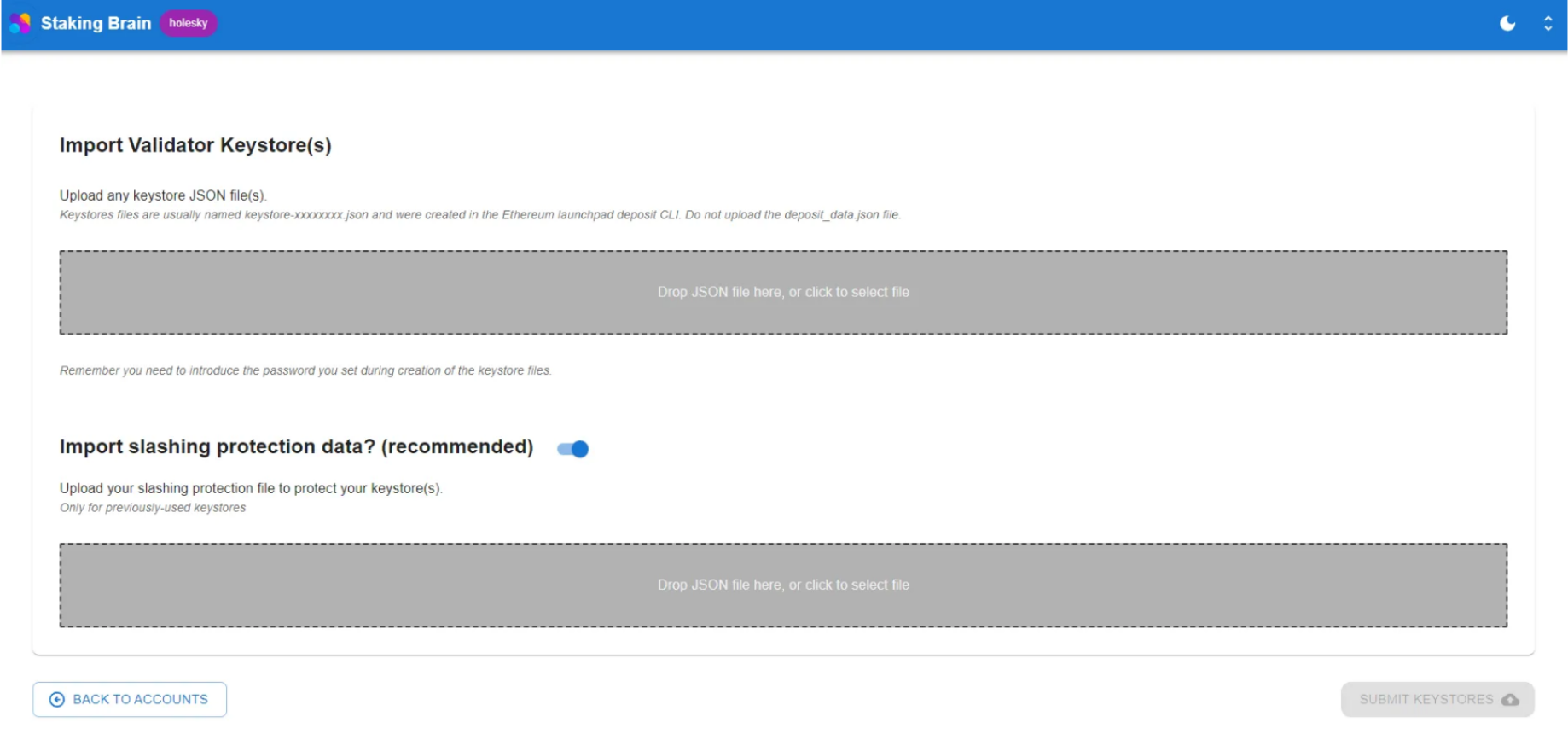1568x734 pixels.
Task: Click the blank header bar beside holesky badge
Action: click(x=768, y=23)
